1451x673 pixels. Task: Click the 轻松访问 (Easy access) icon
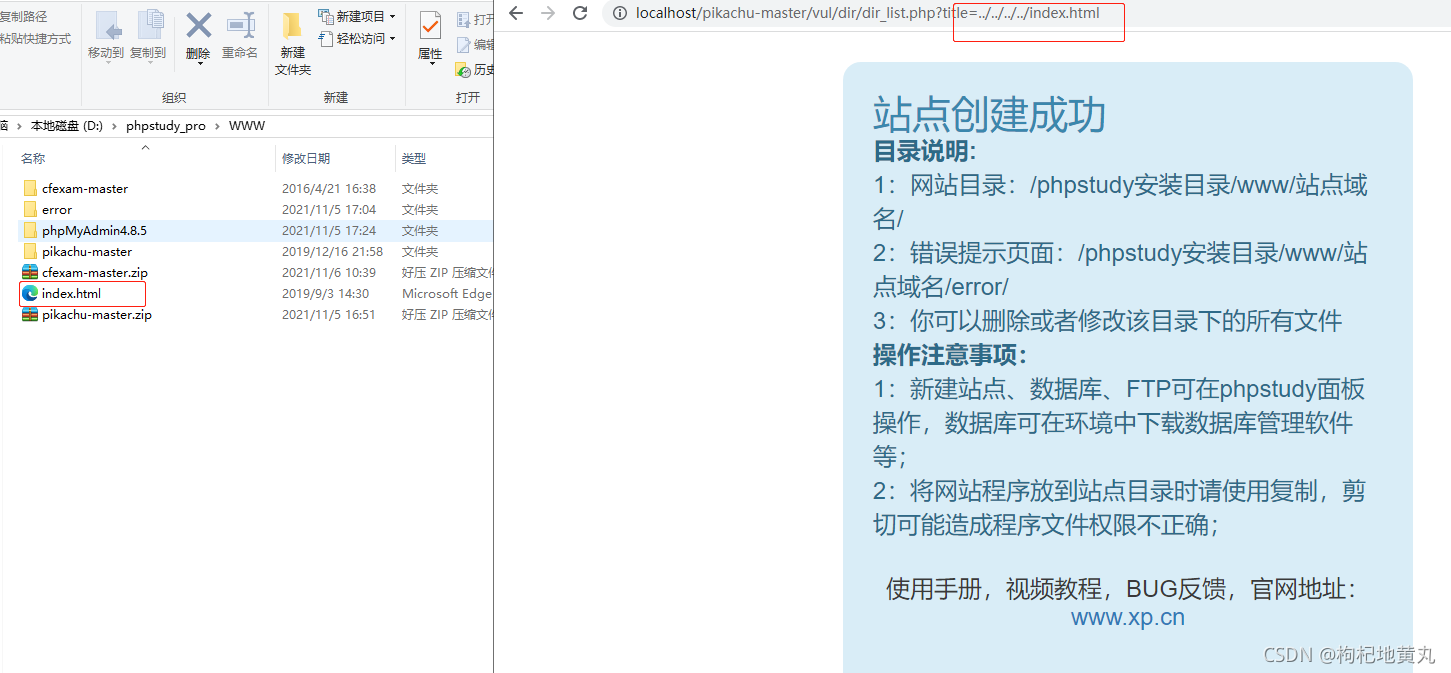pyautogui.click(x=325, y=38)
